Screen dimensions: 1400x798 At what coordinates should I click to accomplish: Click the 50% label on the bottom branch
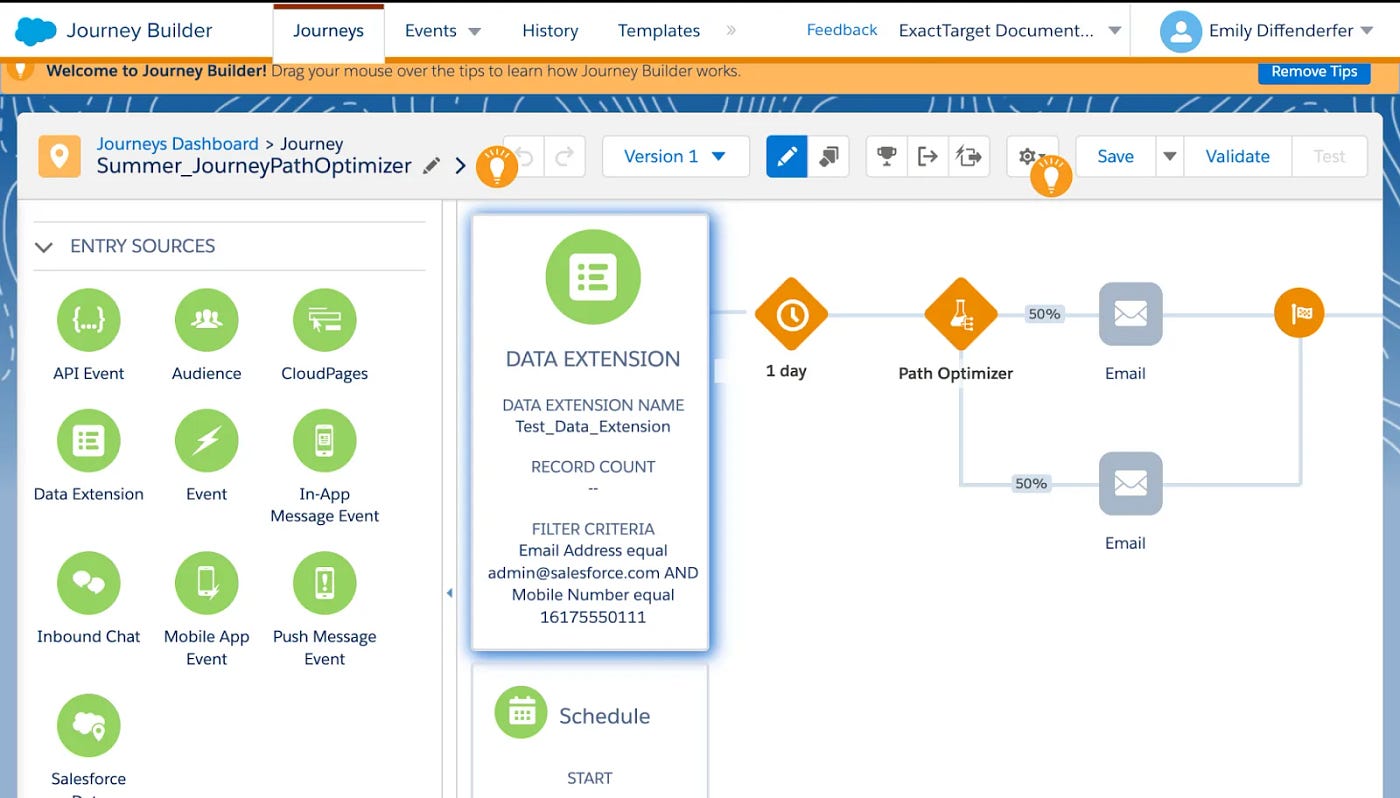(x=1031, y=484)
